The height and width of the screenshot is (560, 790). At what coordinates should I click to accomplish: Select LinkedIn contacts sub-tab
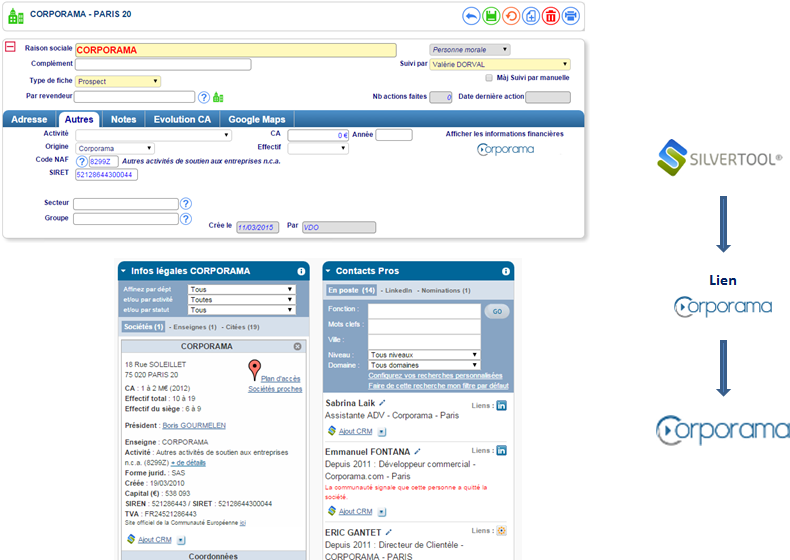tap(399, 291)
